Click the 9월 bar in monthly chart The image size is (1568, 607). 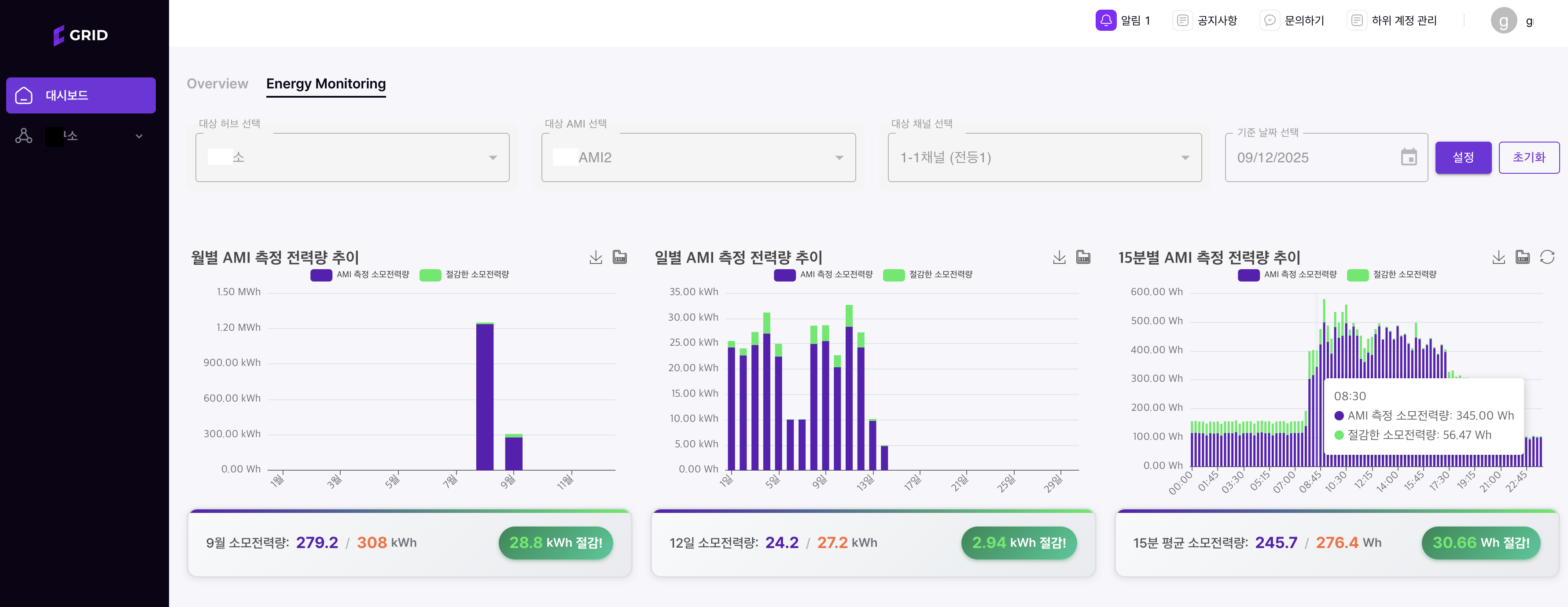point(514,453)
